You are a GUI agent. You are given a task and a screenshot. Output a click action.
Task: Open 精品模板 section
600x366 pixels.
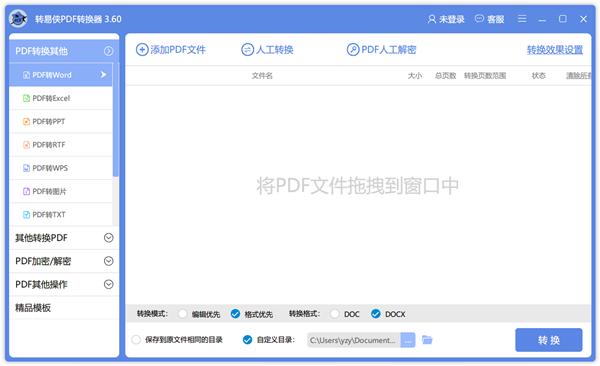64,308
